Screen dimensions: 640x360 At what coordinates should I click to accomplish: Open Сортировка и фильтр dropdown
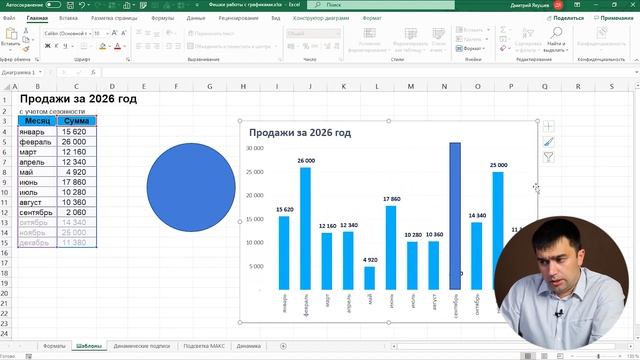[x=528, y=39]
